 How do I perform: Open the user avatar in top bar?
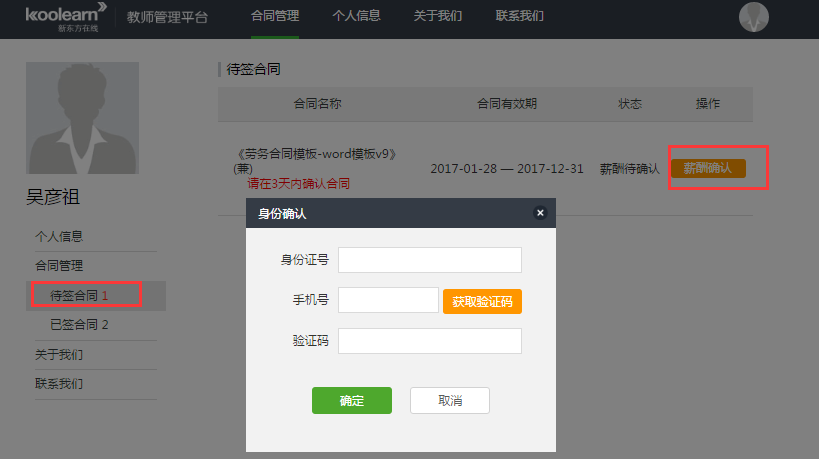(x=753, y=17)
